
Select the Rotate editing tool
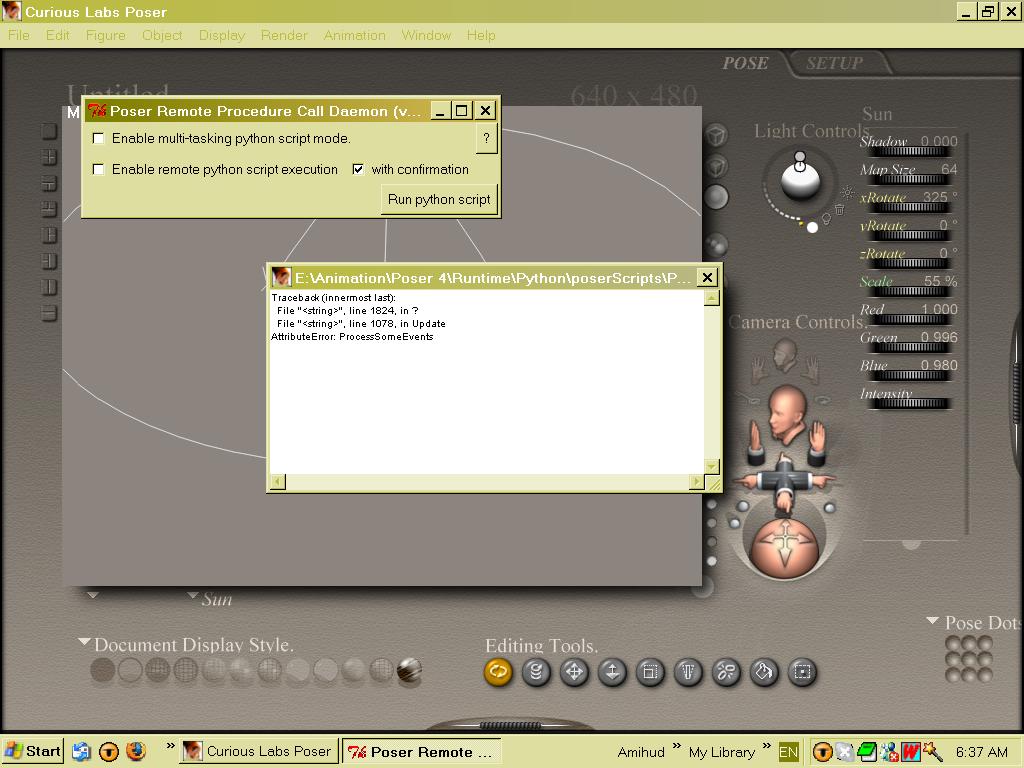click(x=498, y=672)
